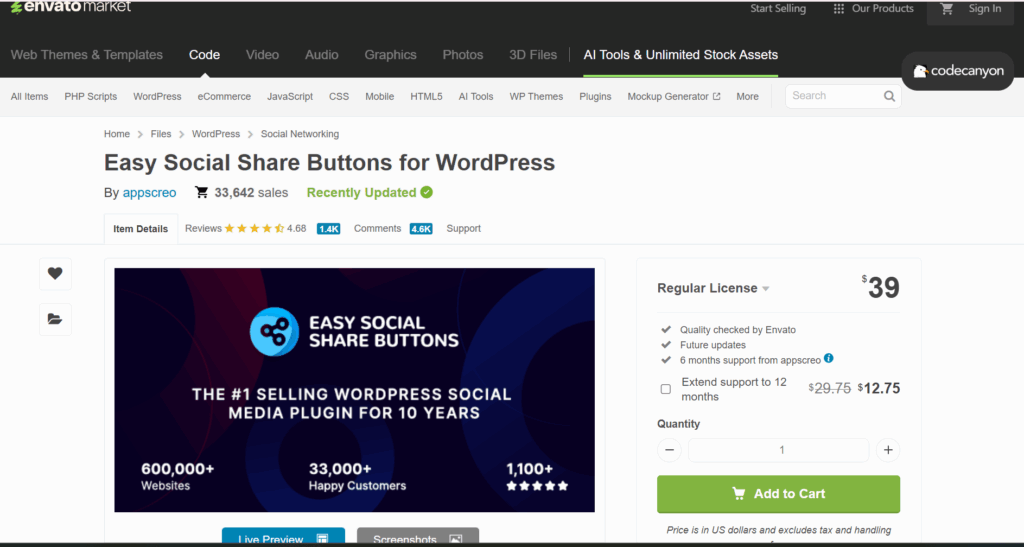Select All Items in category bar
The height and width of the screenshot is (547, 1024).
coord(29,97)
